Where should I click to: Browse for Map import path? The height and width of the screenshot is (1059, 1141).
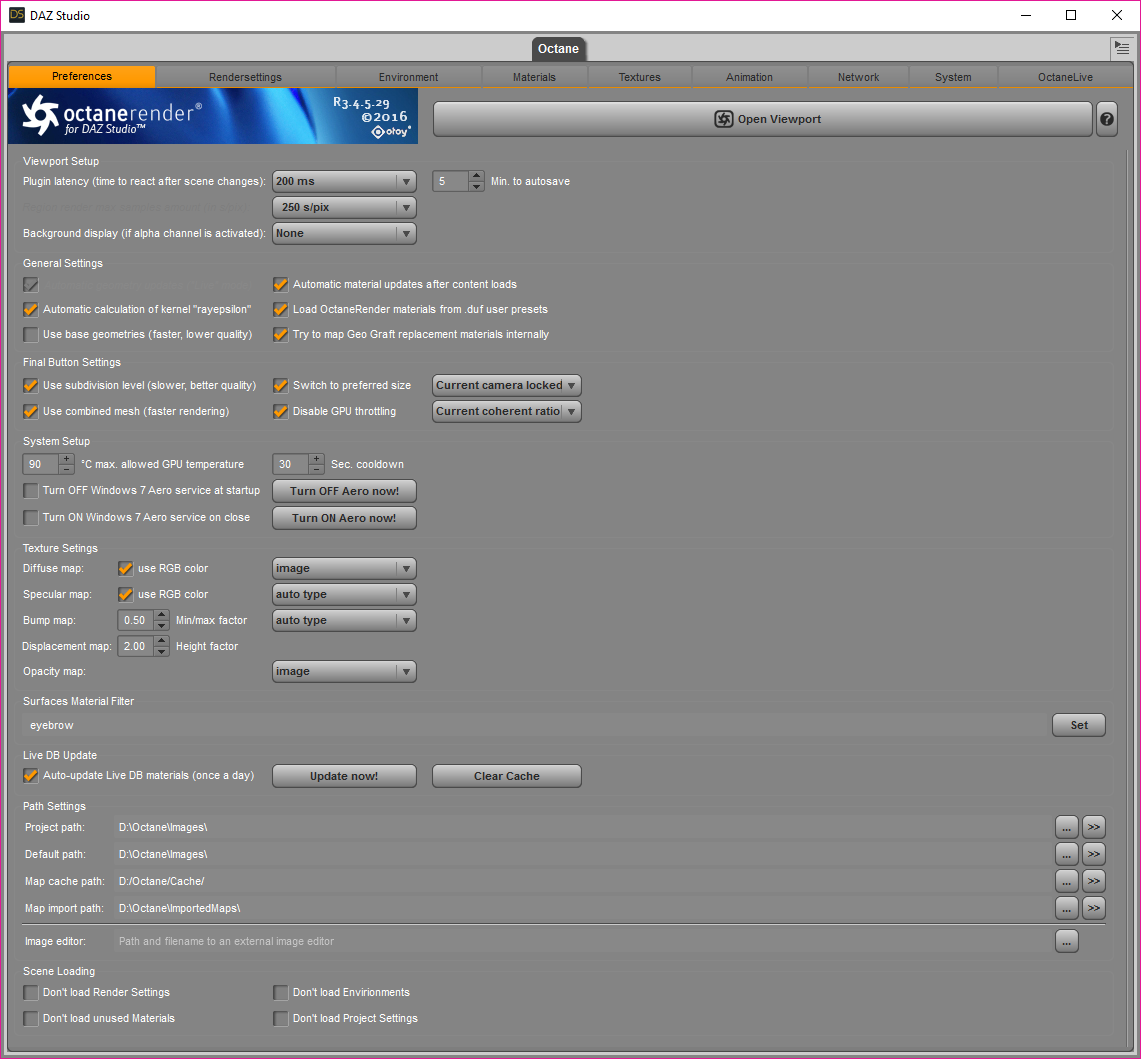[1066, 908]
